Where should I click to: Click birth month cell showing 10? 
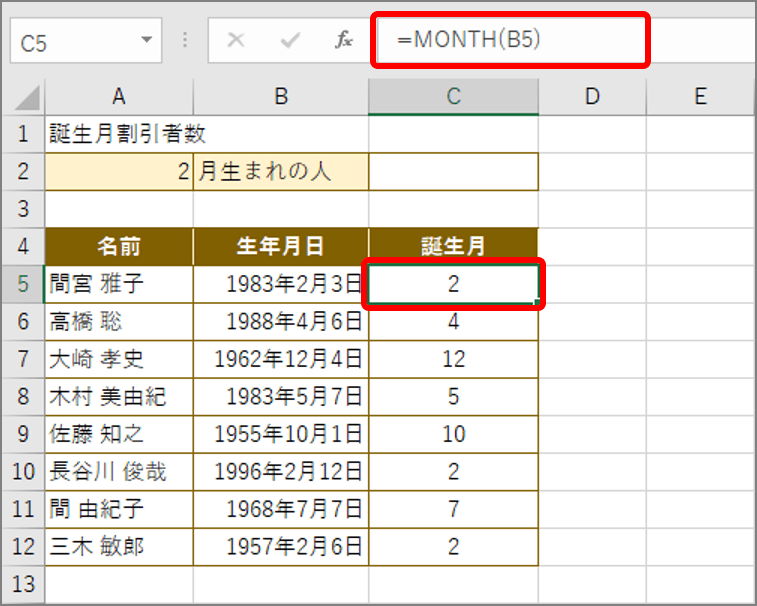click(x=453, y=434)
